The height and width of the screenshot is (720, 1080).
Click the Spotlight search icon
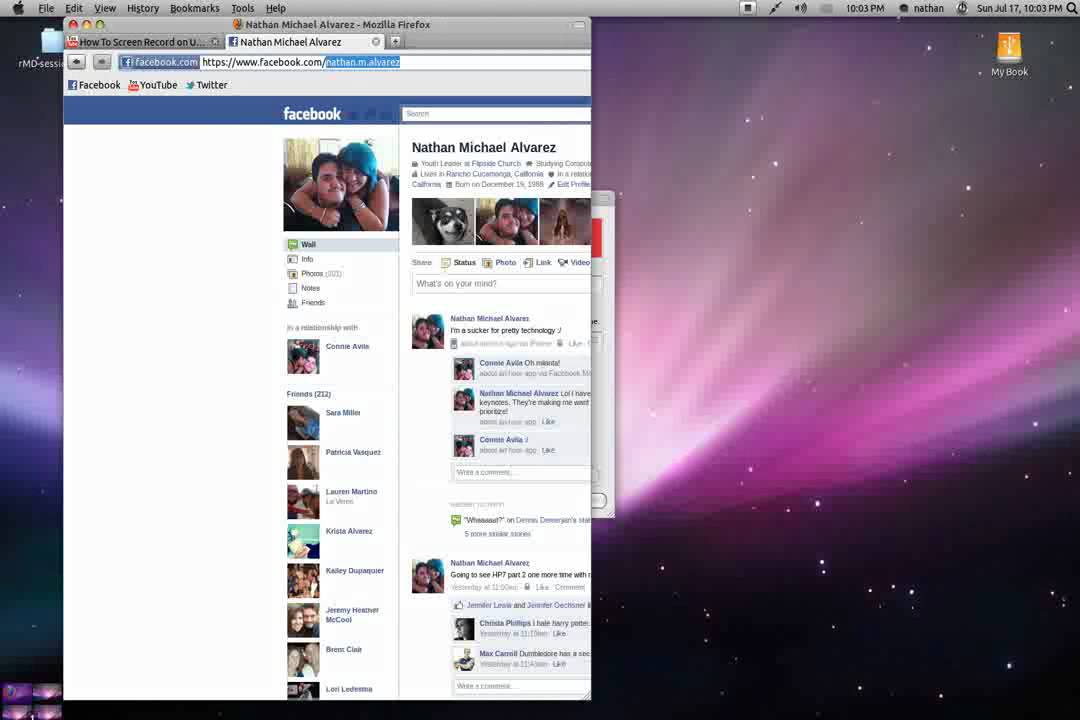click(x=1072, y=8)
